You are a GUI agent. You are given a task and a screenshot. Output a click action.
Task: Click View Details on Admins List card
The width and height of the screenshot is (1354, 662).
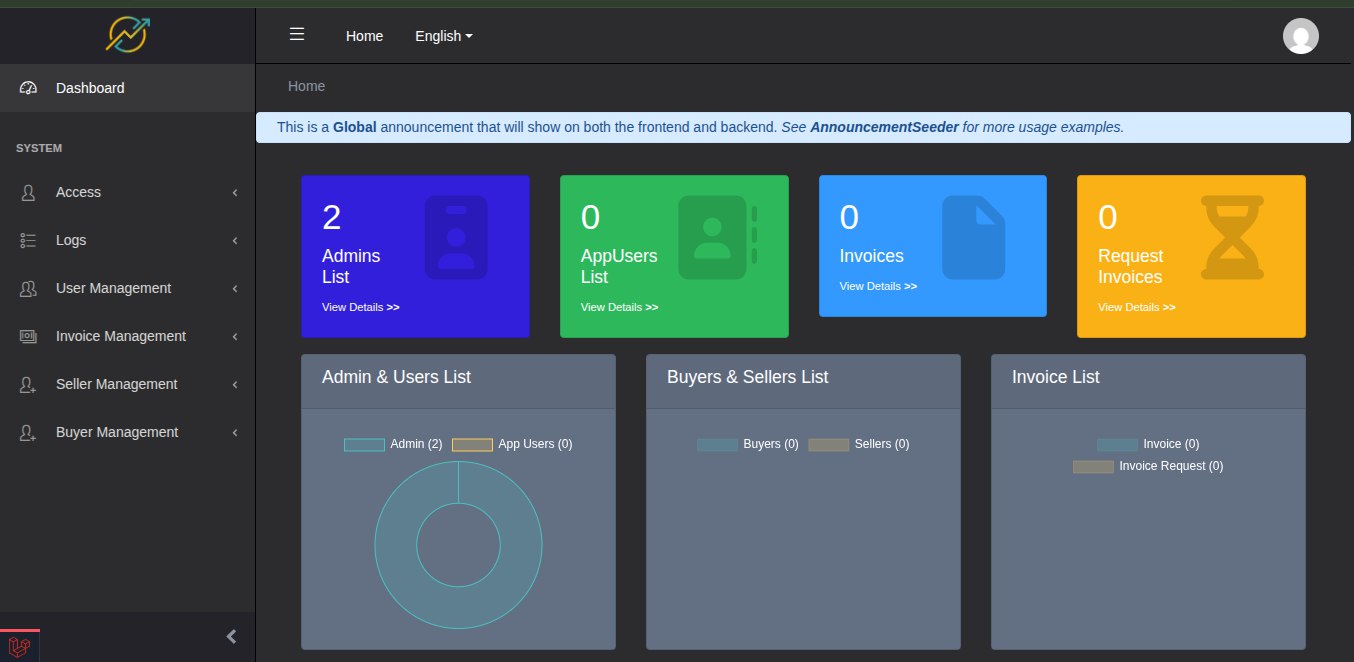(360, 307)
